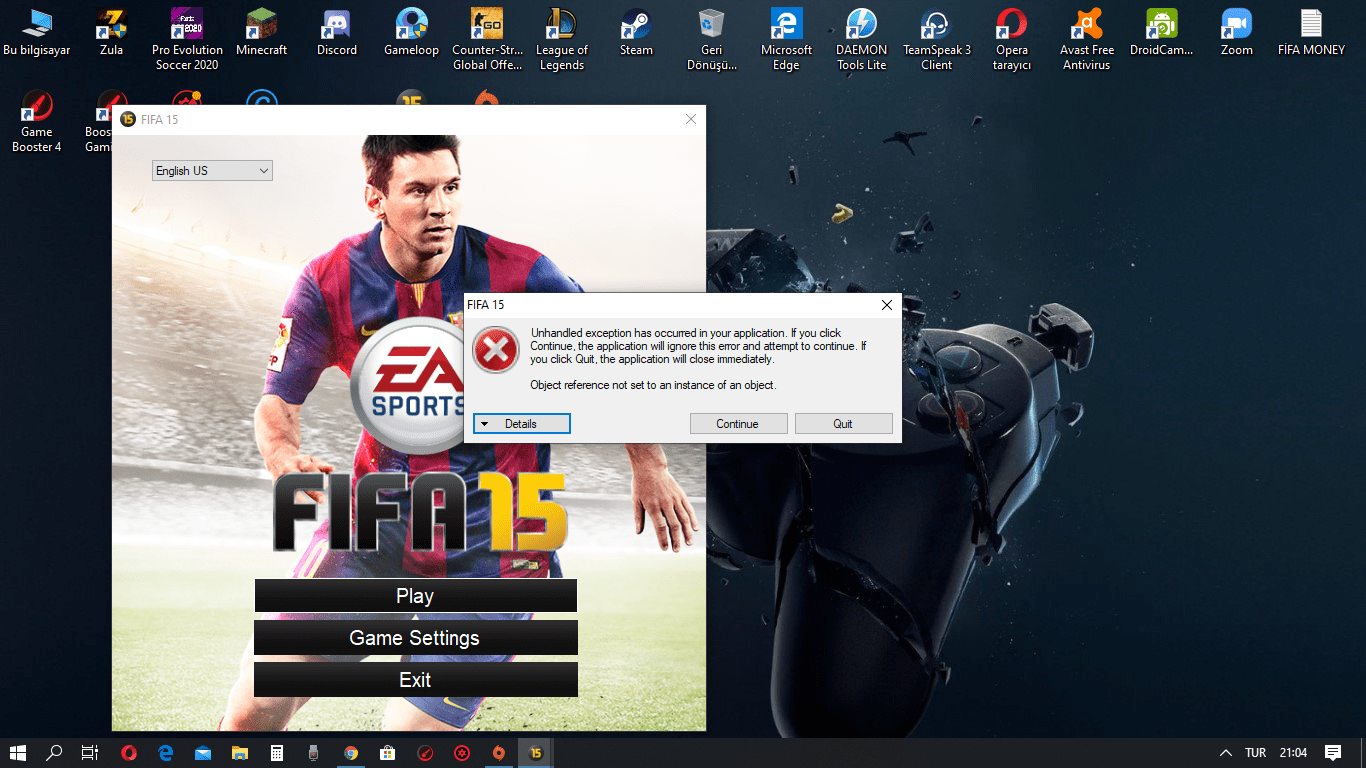
Task: Launch the Gameloop desktop shortcut
Action: pos(411,31)
